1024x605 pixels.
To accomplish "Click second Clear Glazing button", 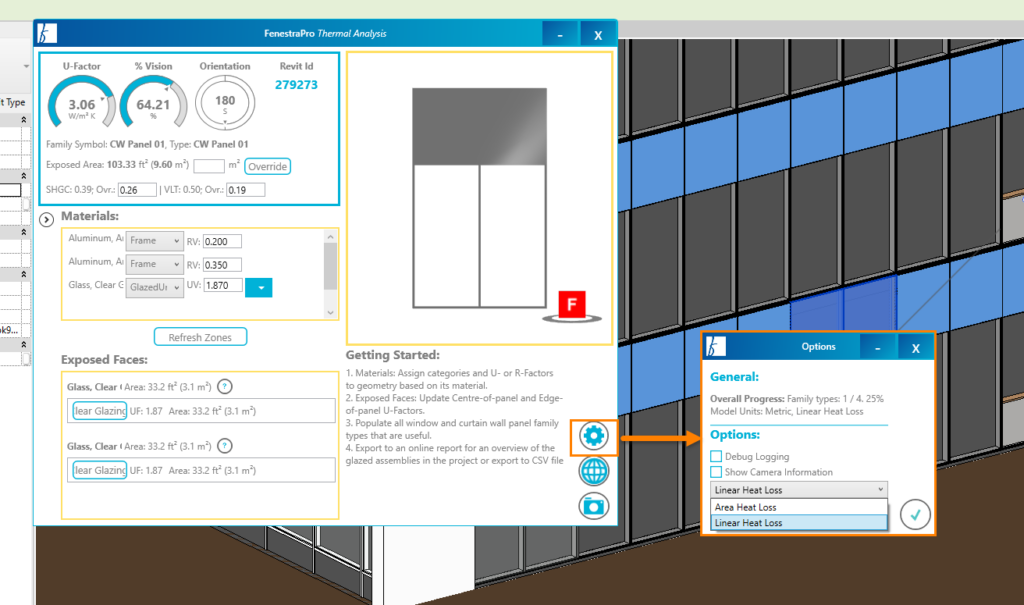I will coord(99,470).
